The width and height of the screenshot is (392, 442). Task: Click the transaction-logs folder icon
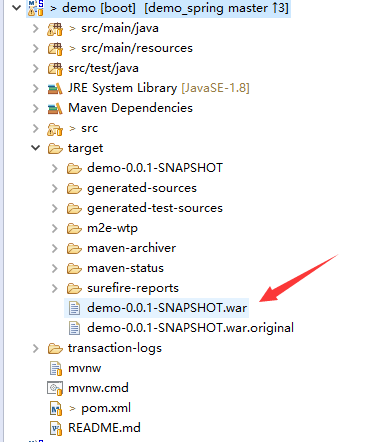[55, 349]
